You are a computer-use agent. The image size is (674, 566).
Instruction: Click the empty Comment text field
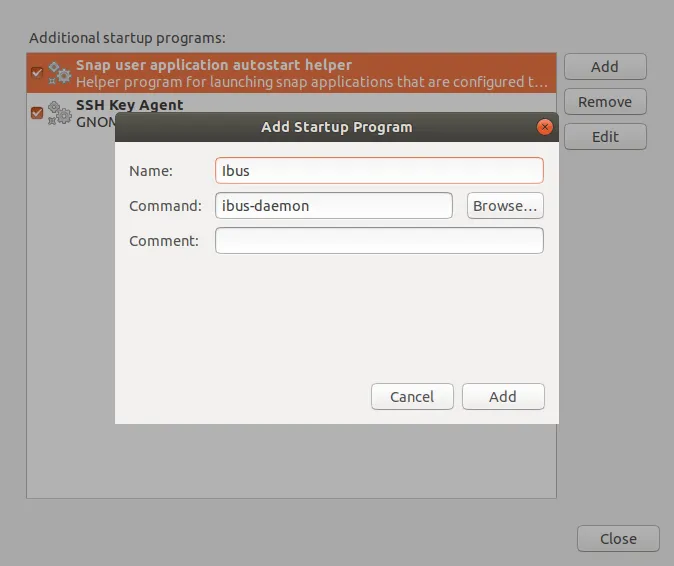click(379, 241)
